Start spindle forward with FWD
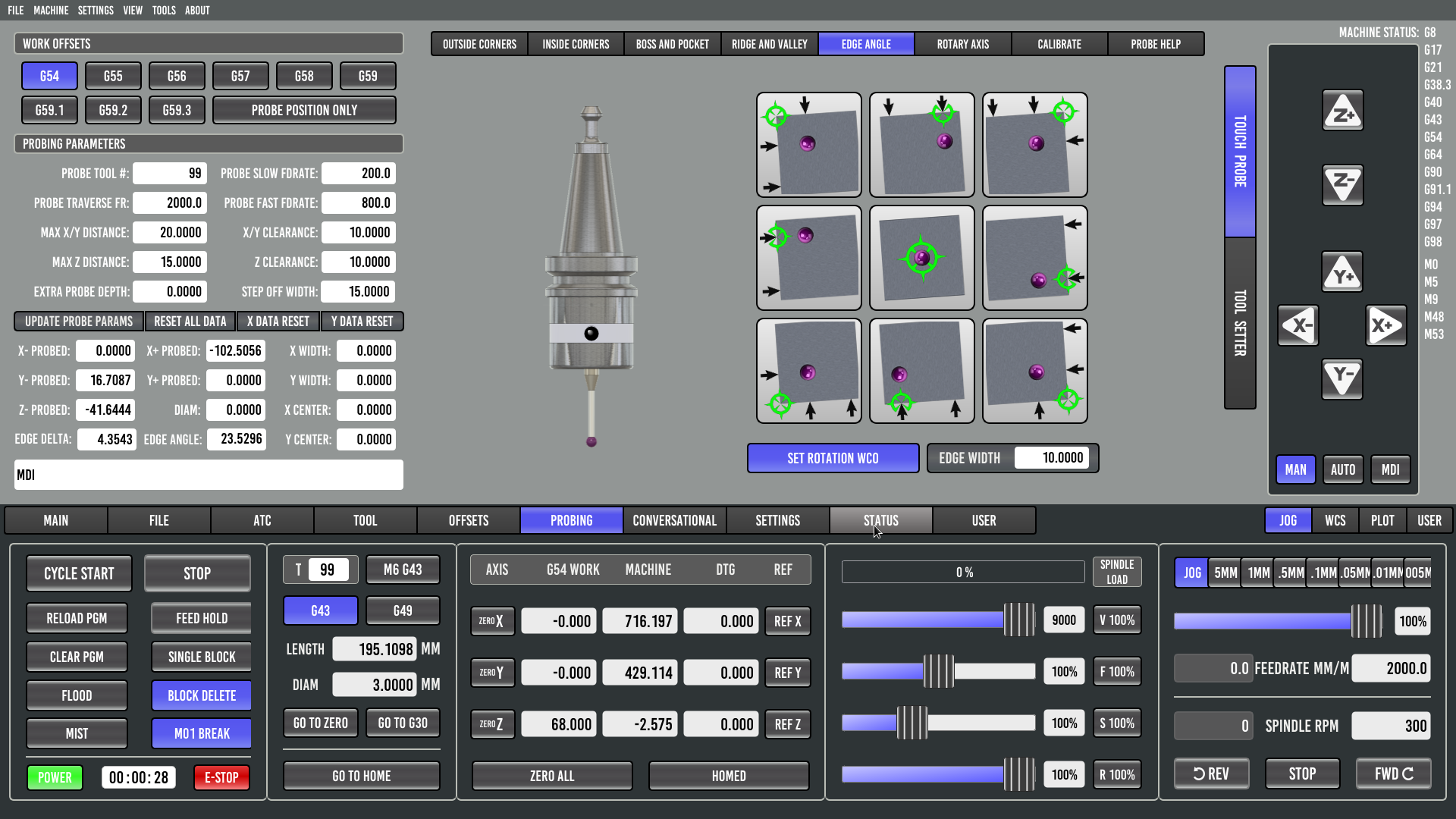 click(x=1394, y=773)
